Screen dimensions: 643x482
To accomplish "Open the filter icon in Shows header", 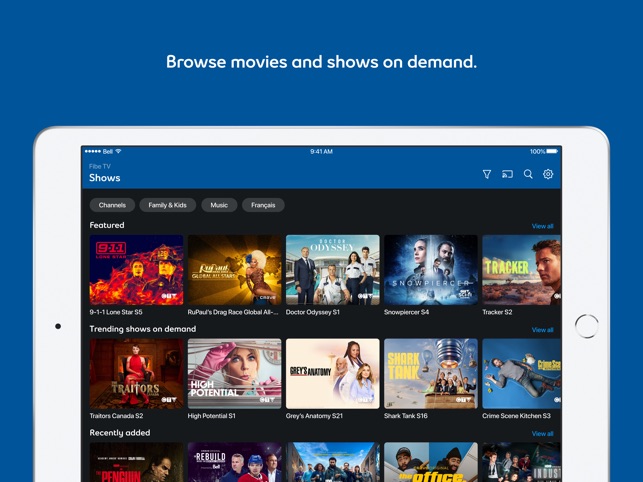I will pyautogui.click(x=487, y=174).
